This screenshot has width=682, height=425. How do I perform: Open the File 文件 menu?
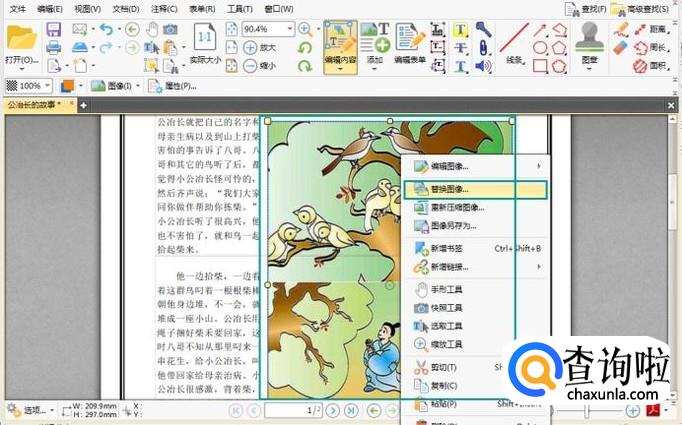[17, 9]
